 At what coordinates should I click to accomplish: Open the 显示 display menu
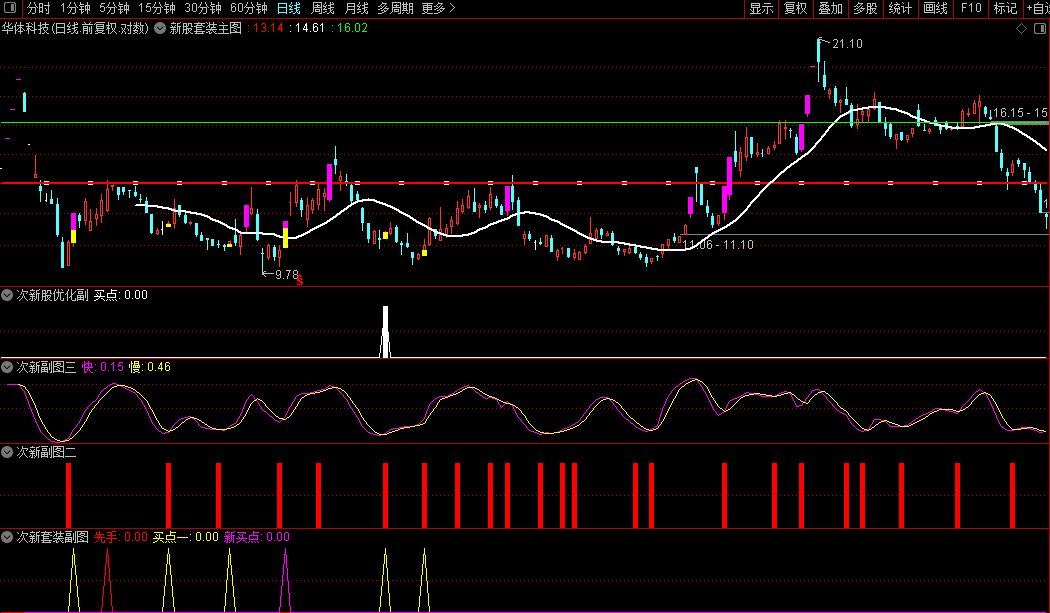pyautogui.click(x=761, y=8)
